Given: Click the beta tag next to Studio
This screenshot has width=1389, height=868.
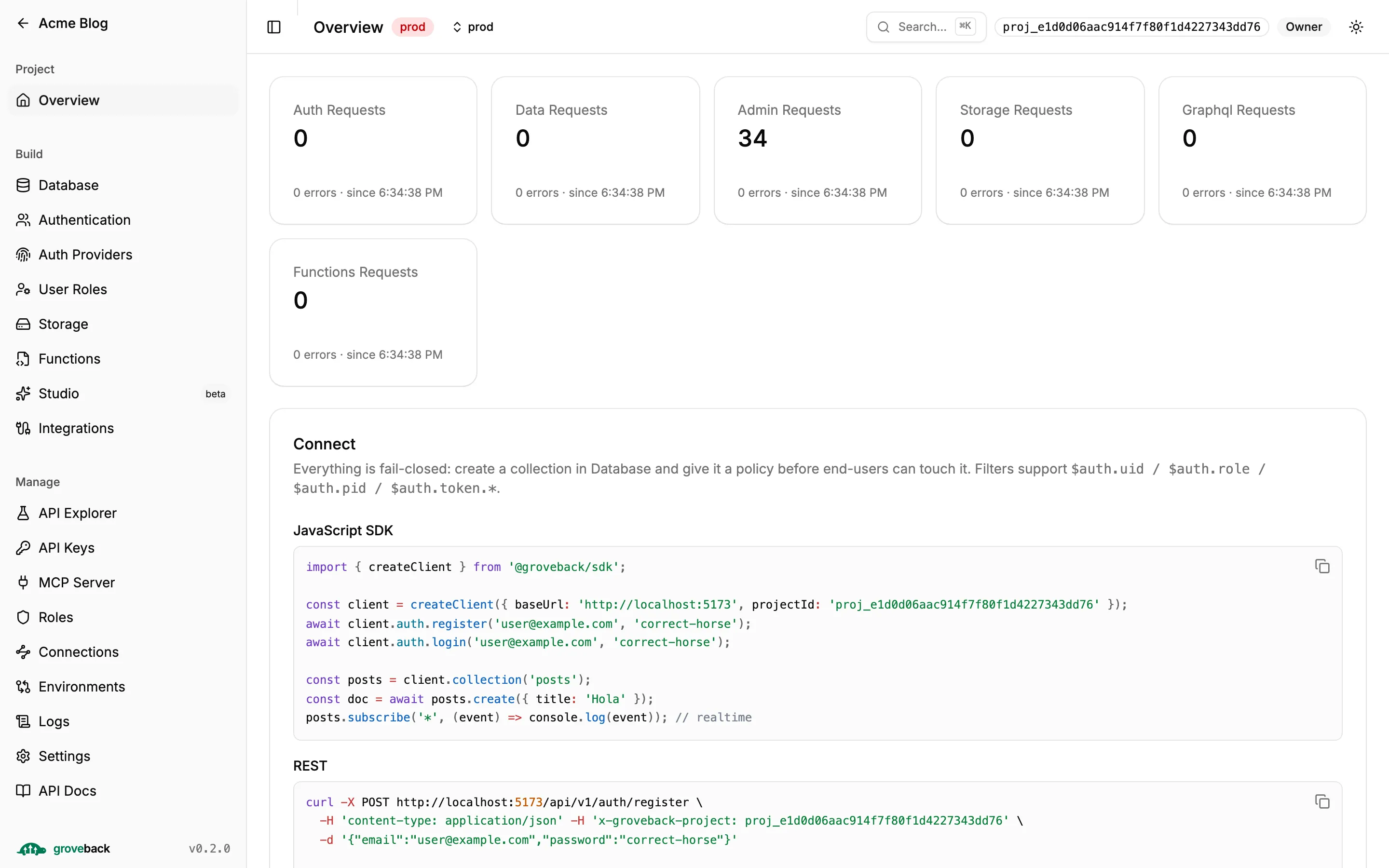Looking at the screenshot, I should pyautogui.click(x=215, y=394).
